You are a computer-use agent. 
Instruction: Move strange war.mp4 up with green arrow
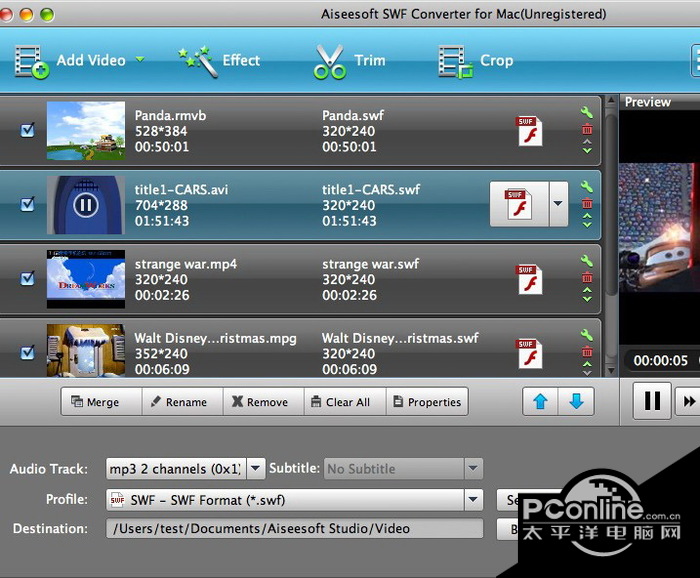[x=588, y=291]
